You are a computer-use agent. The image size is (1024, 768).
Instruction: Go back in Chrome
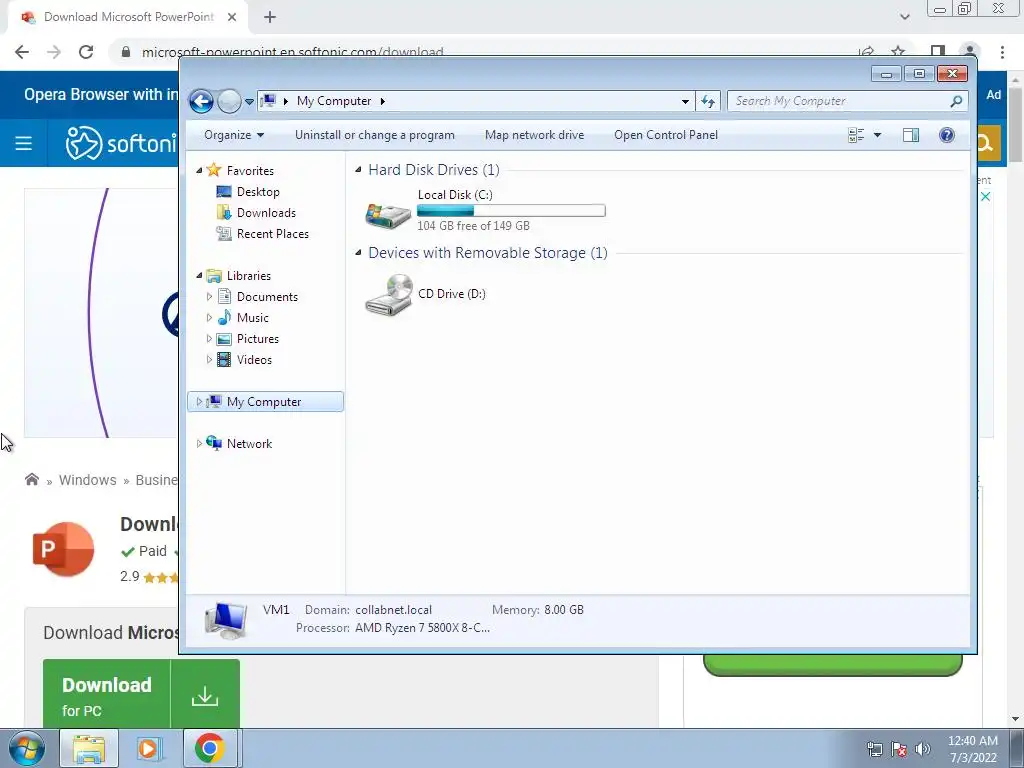tap(22, 52)
